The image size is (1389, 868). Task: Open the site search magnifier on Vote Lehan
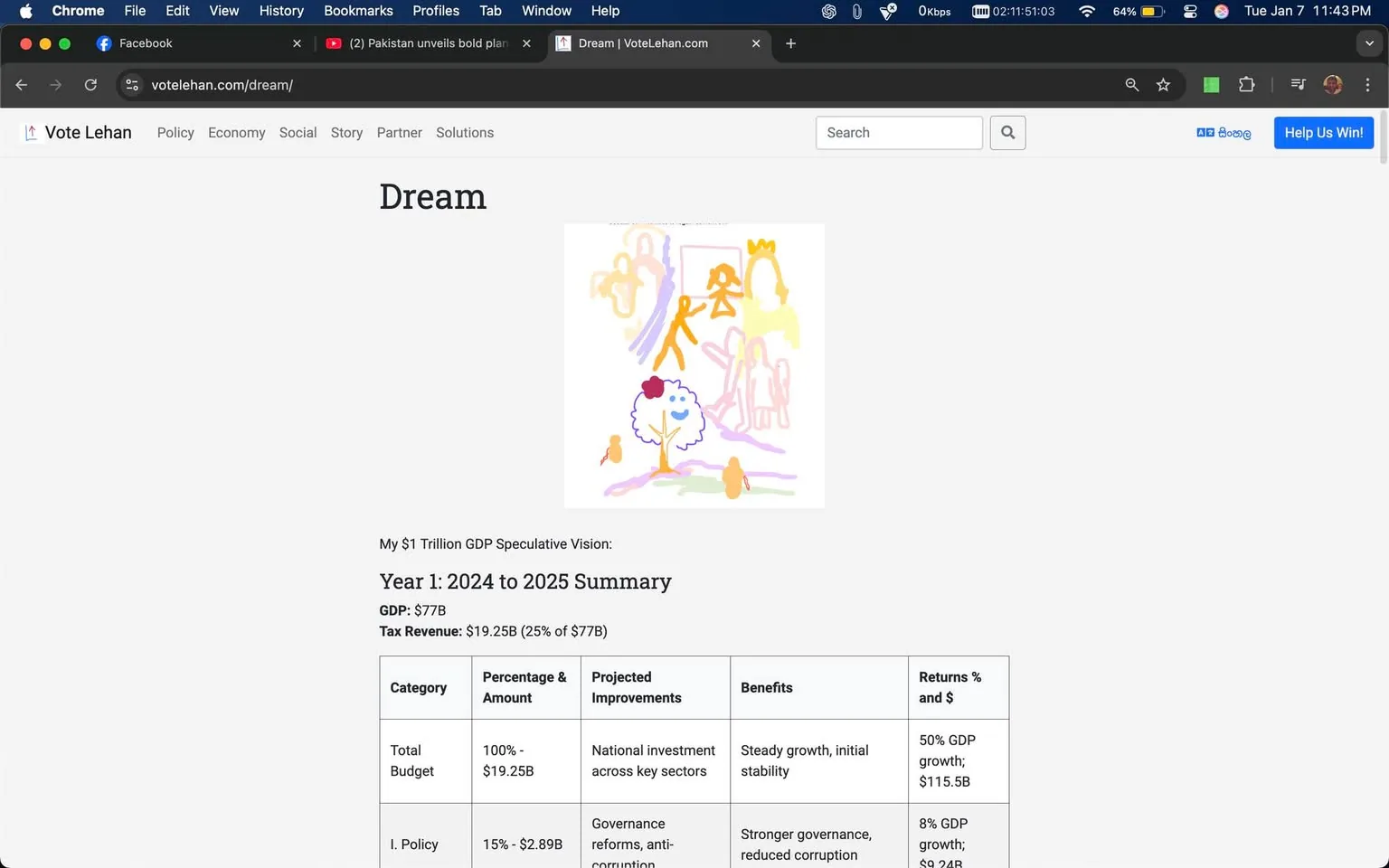click(1007, 133)
